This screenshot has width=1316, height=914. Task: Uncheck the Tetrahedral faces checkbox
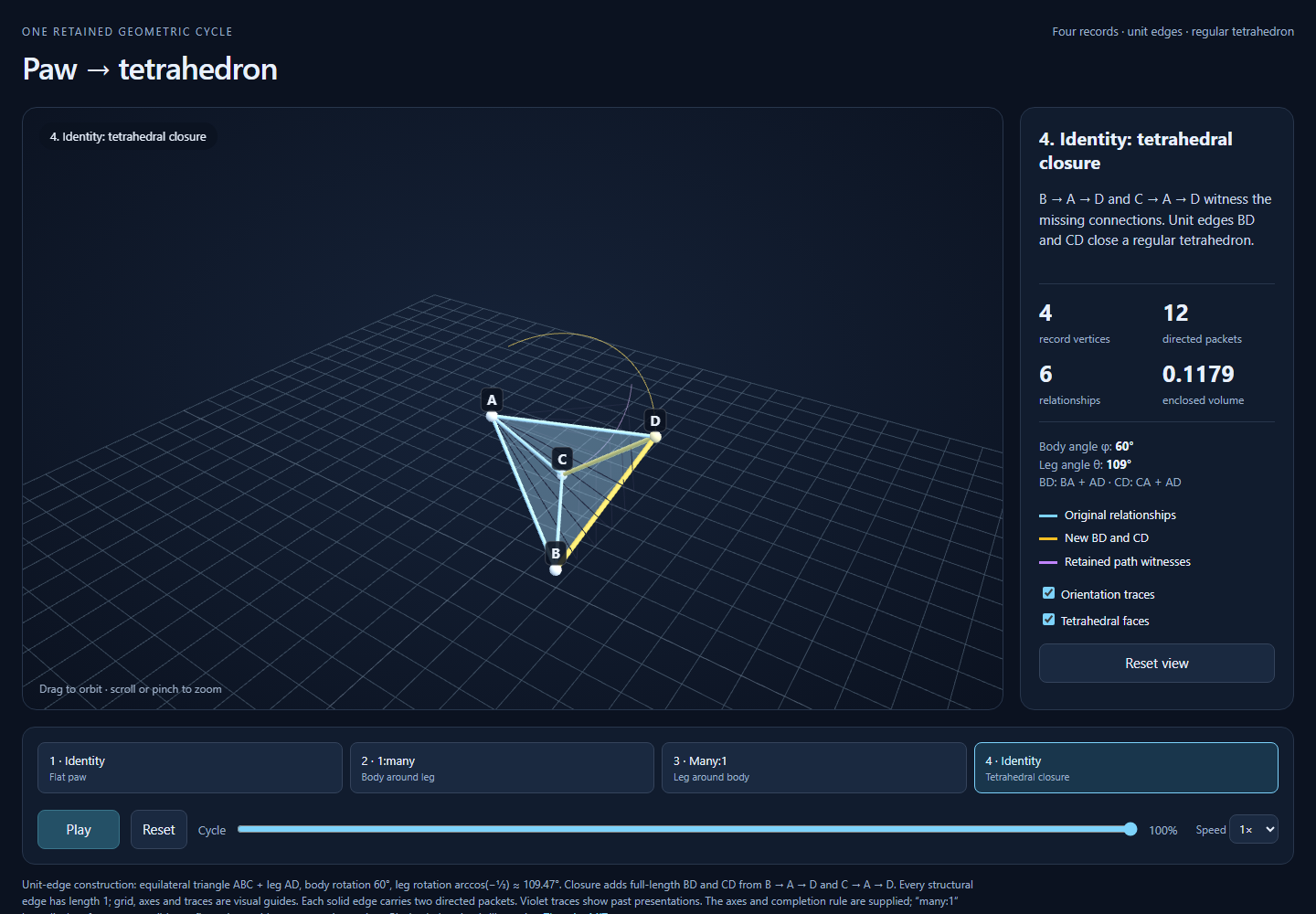coord(1048,620)
